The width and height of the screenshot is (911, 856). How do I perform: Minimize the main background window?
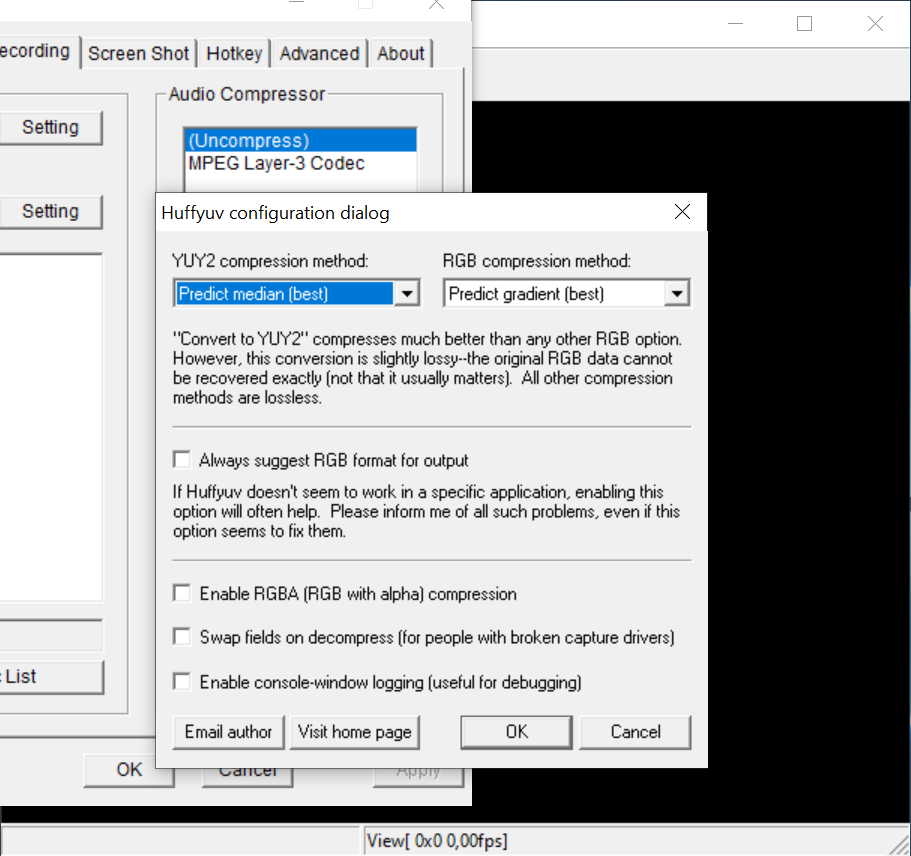coord(736,24)
